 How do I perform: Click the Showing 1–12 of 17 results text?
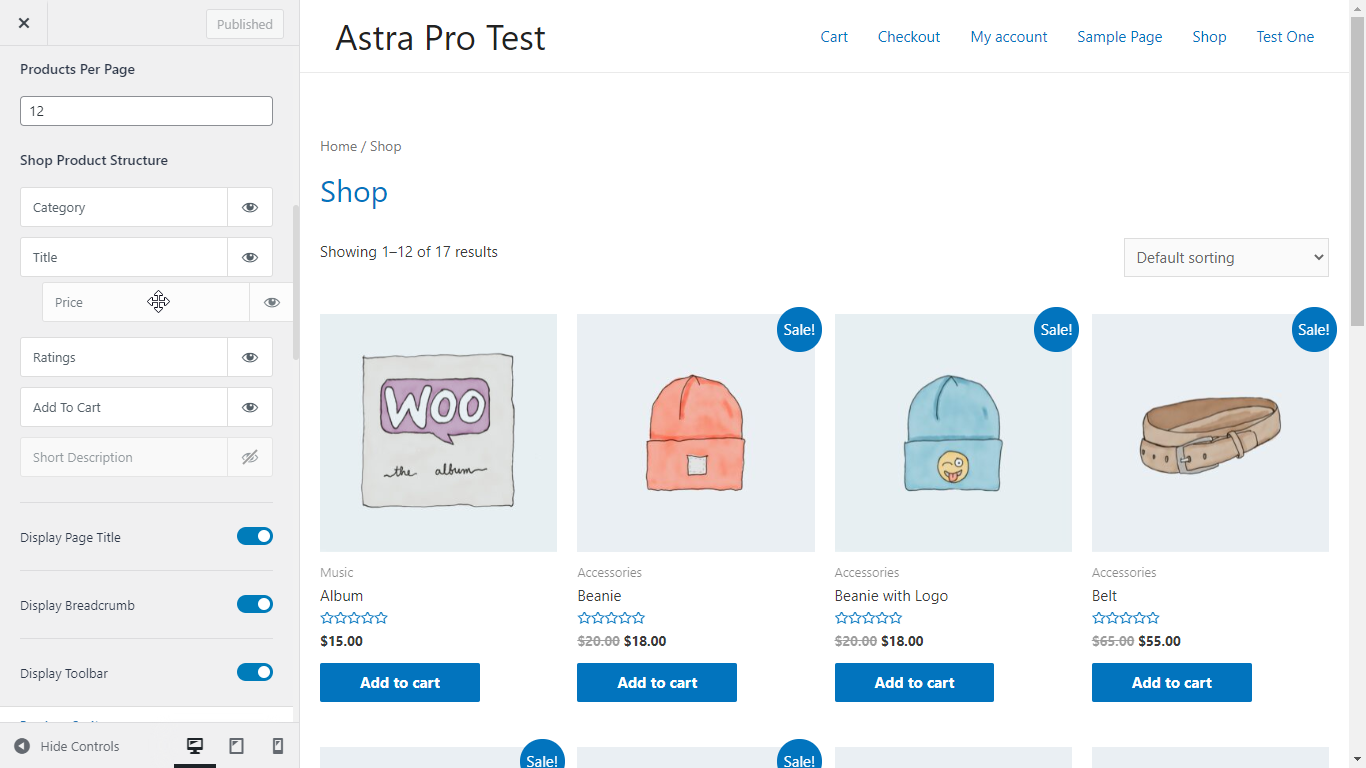click(x=409, y=252)
